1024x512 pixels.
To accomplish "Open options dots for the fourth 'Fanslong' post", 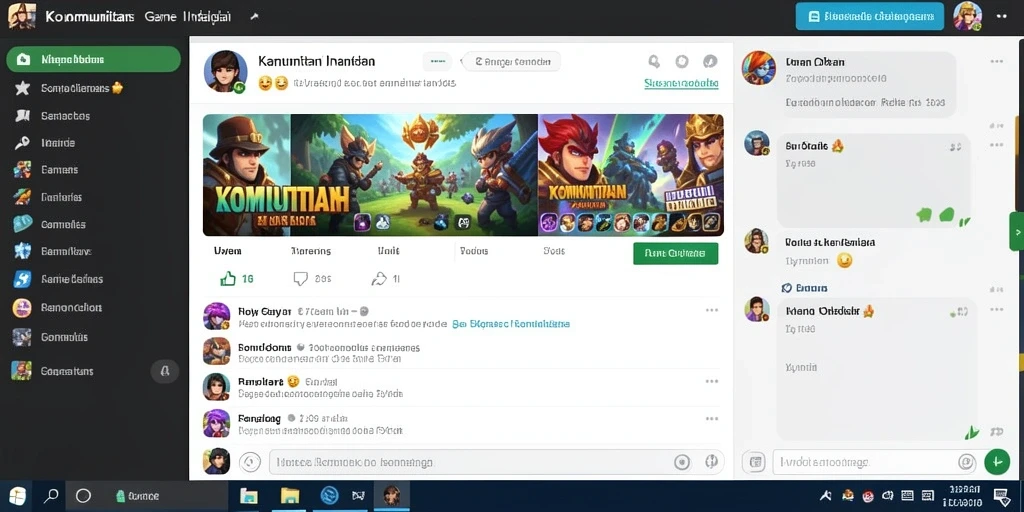I will (x=712, y=419).
